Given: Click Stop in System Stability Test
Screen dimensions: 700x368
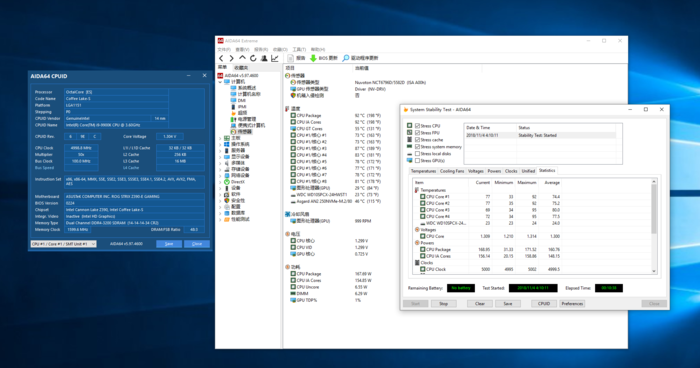Looking at the screenshot, I should click(443, 304).
